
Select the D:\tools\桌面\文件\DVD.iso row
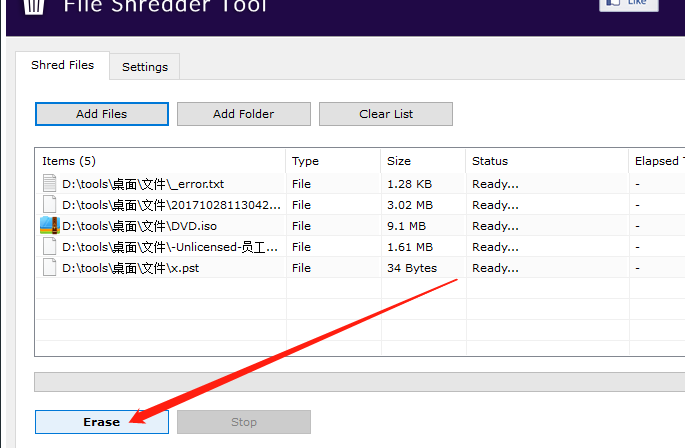[x=360, y=226]
